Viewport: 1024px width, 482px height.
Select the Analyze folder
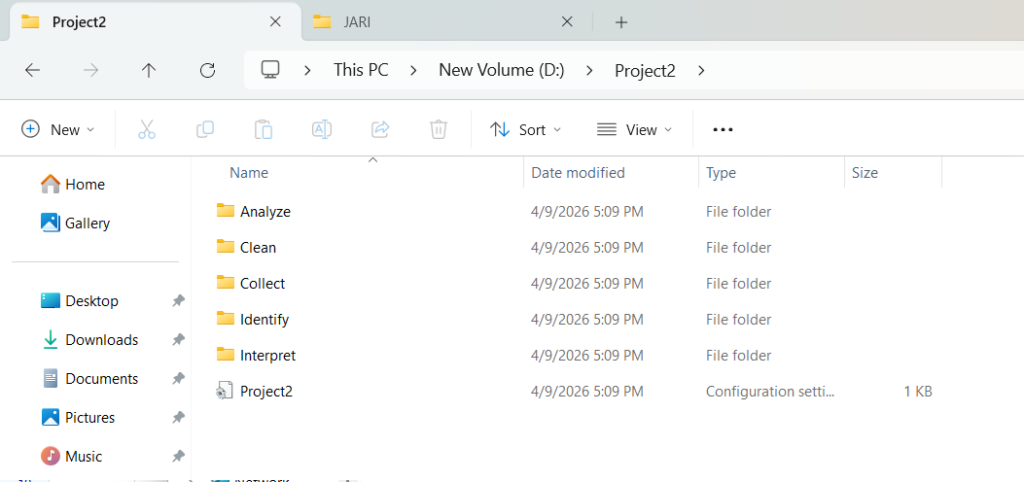(x=265, y=211)
